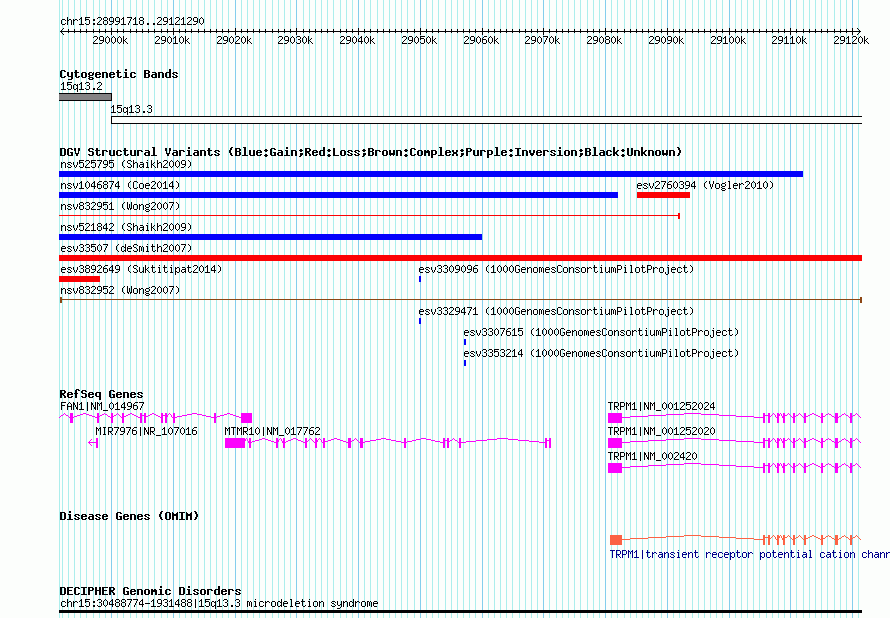
Task: Select the FAN1 final magenta exon block
Action: click(x=246, y=418)
